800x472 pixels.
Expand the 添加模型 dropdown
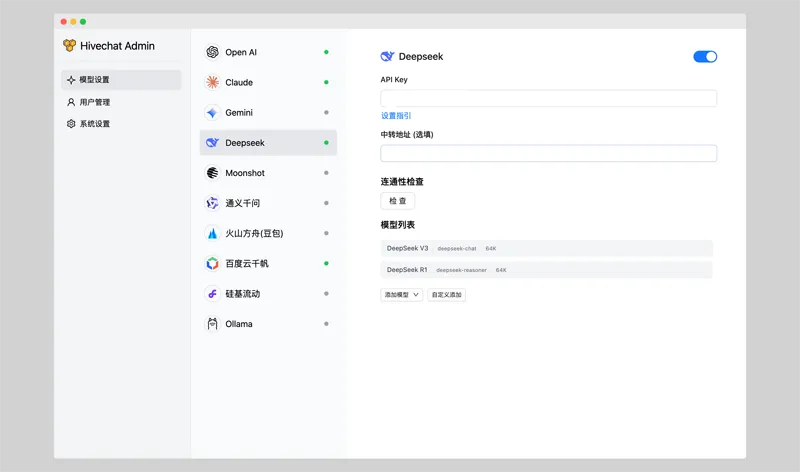point(402,295)
